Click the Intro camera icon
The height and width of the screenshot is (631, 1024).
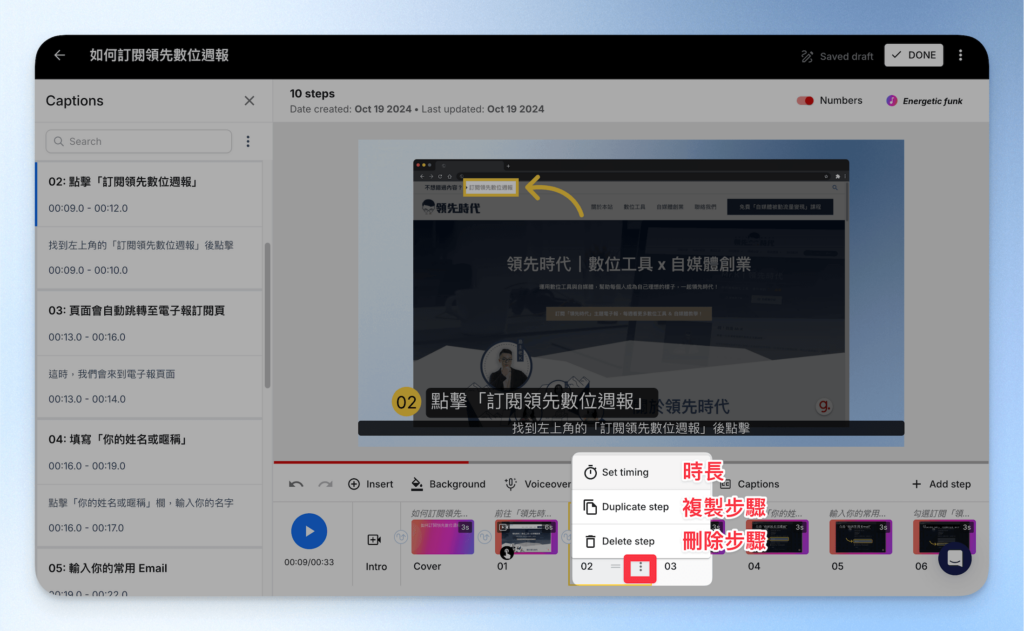[374, 540]
